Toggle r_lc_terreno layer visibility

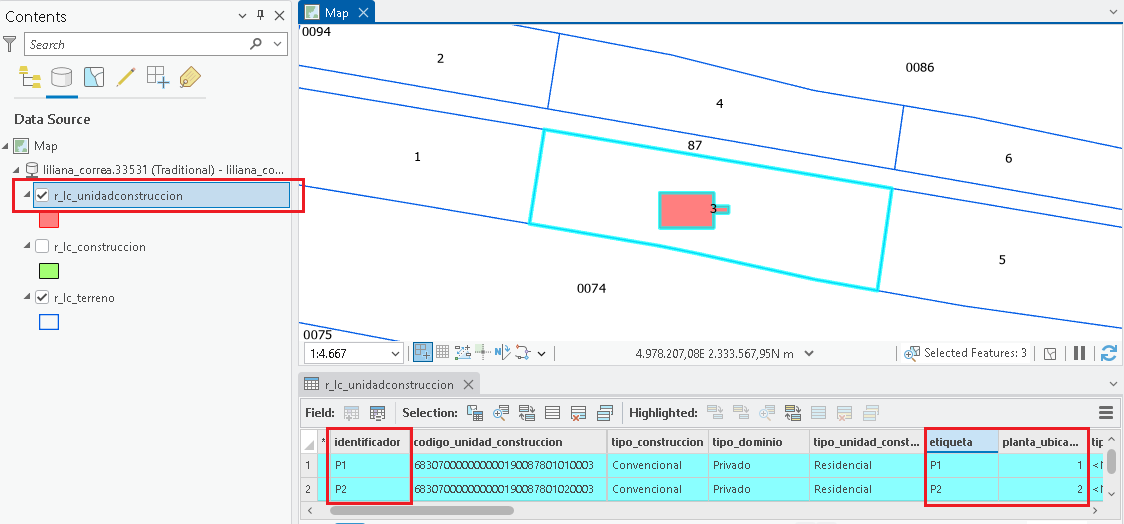tap(42, 297)
